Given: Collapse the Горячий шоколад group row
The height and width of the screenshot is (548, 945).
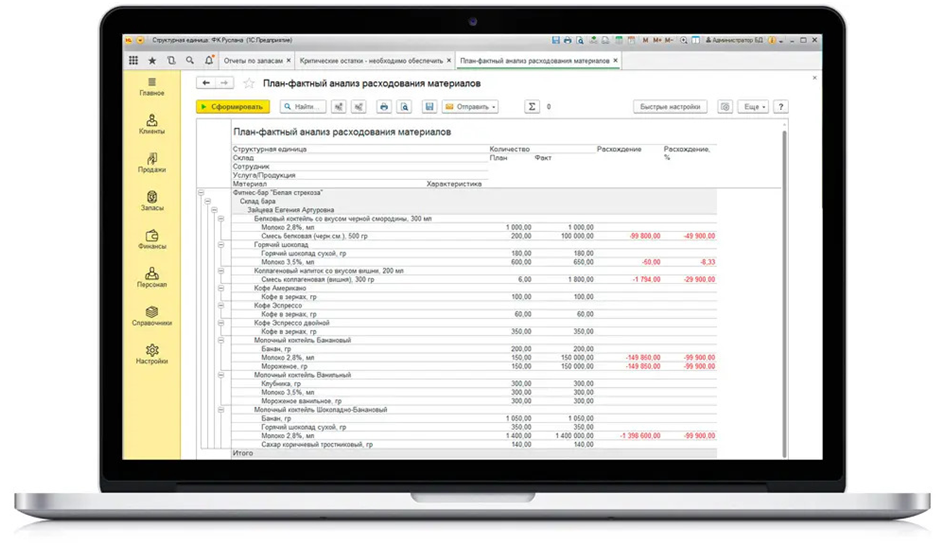Looking at the screenshot, I should (x=220, y=244).
